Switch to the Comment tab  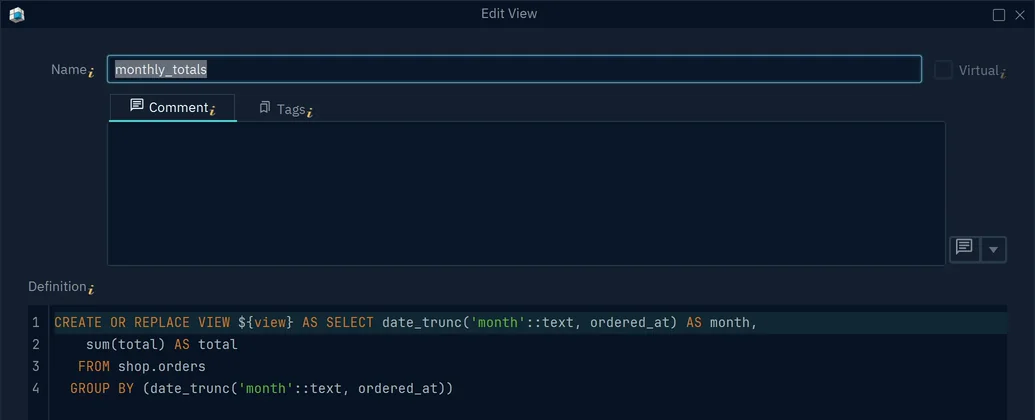(172, 107)
